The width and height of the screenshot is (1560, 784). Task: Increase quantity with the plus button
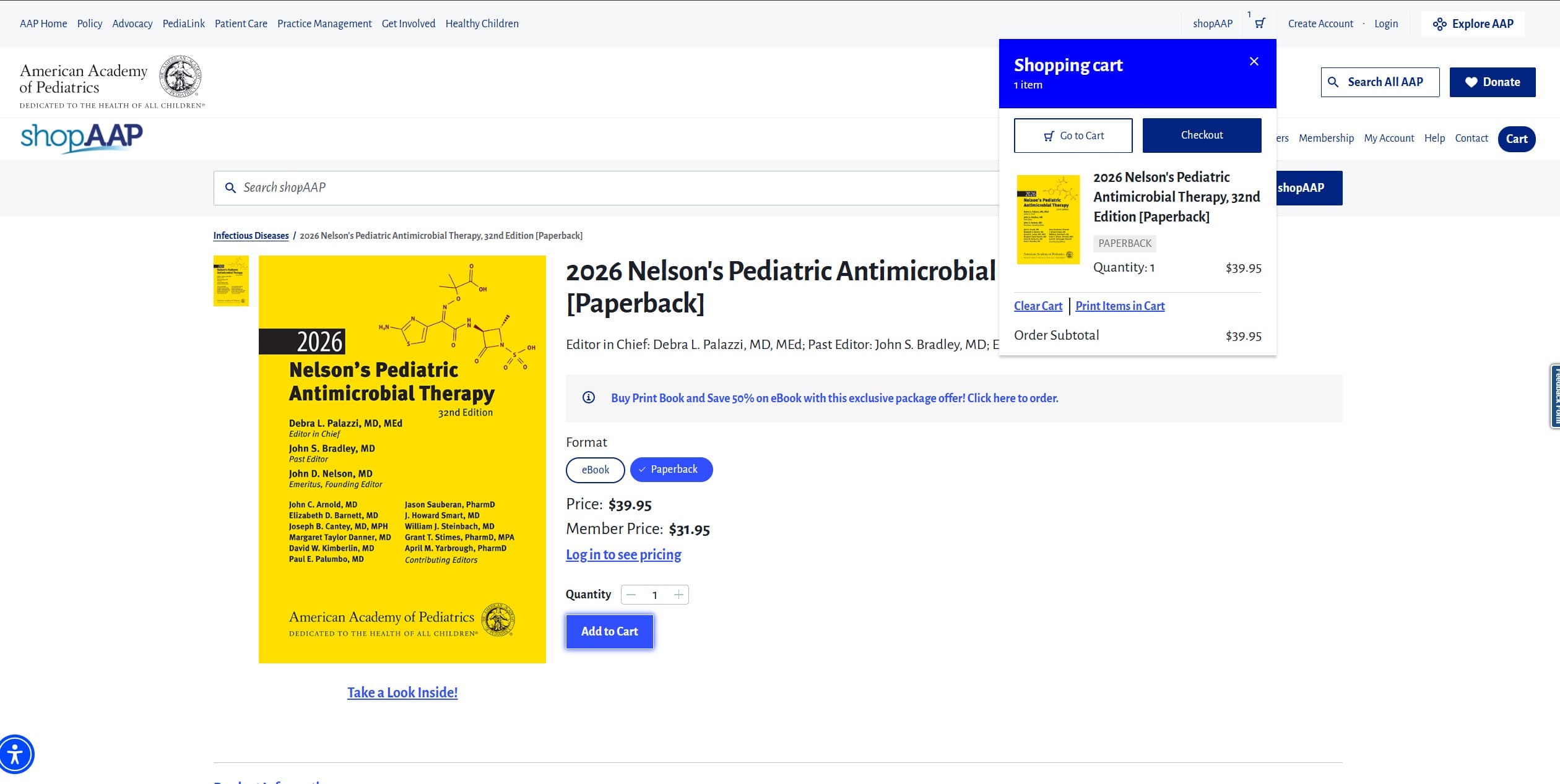pyautogui.click(x=678, y=595)
